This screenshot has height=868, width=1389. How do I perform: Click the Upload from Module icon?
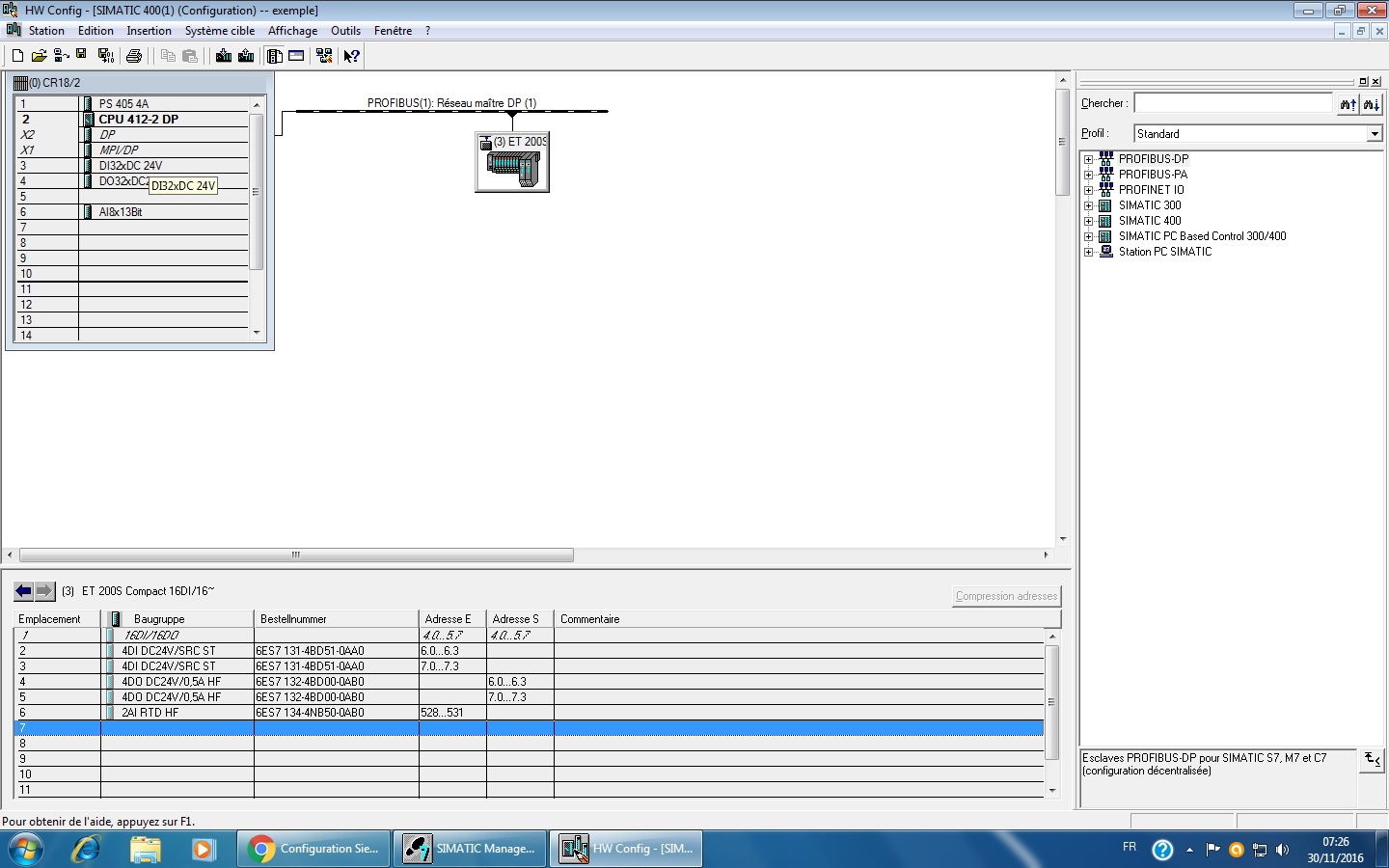click(246, 56)
